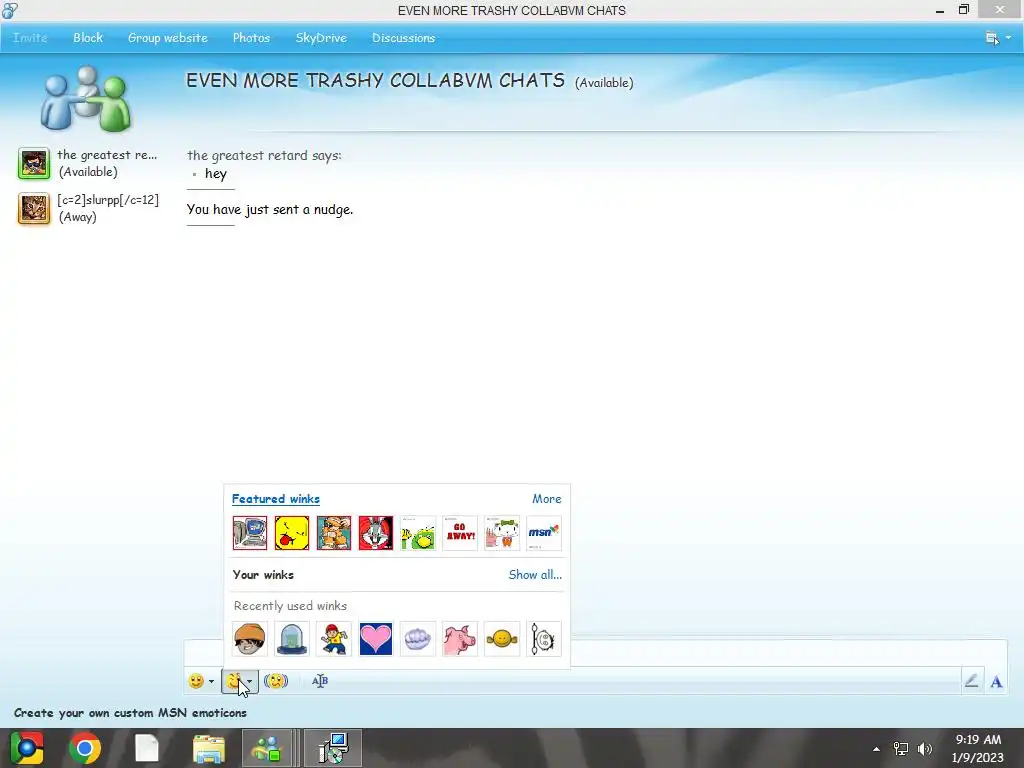1024x768 pixels.
Task: Send the yellow face with tomato wink
Action: (292, 533)
